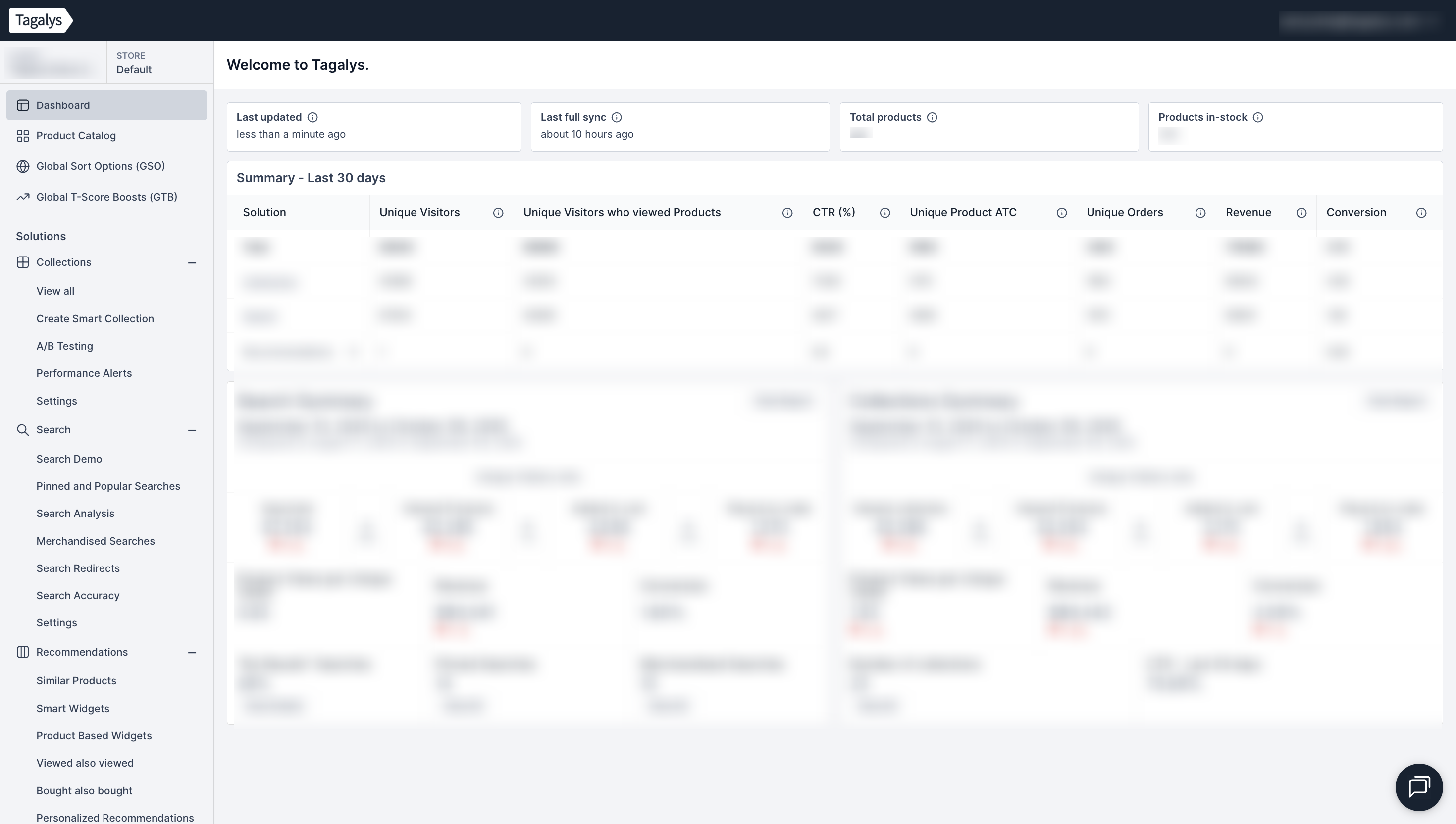Open the chat support widget icon
Image resolution: width=1456 pixels, height=824 pixels.
pyautogui.click(x=1419, y=787)
